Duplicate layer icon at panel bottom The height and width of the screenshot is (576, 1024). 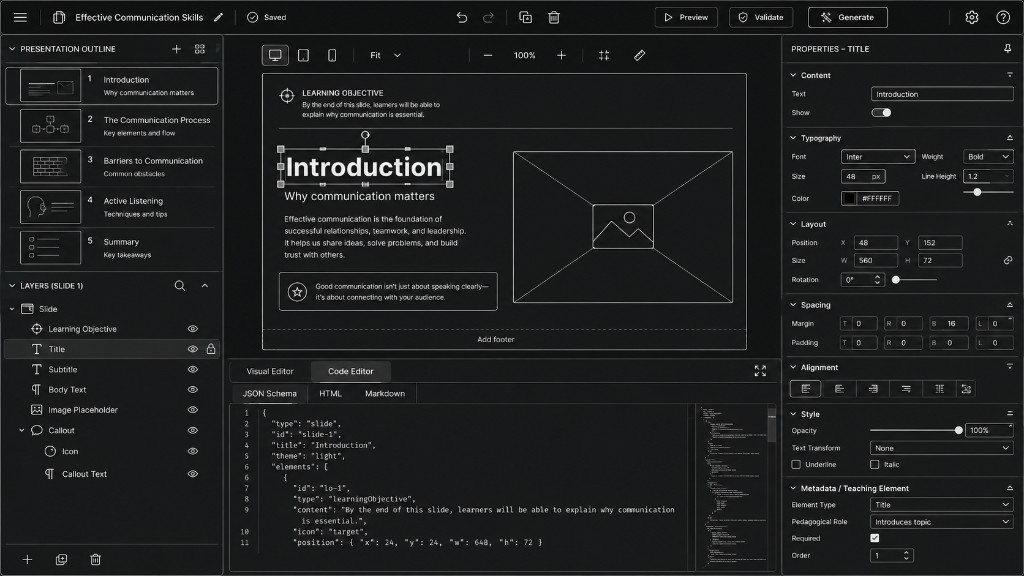(x=61, y=560)
